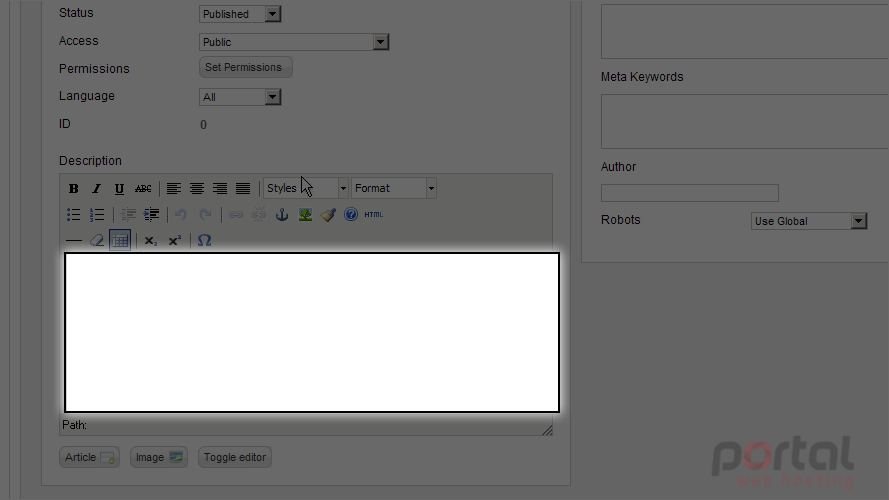Justify text fully
The image size is (889, 500).
[243, 189]
